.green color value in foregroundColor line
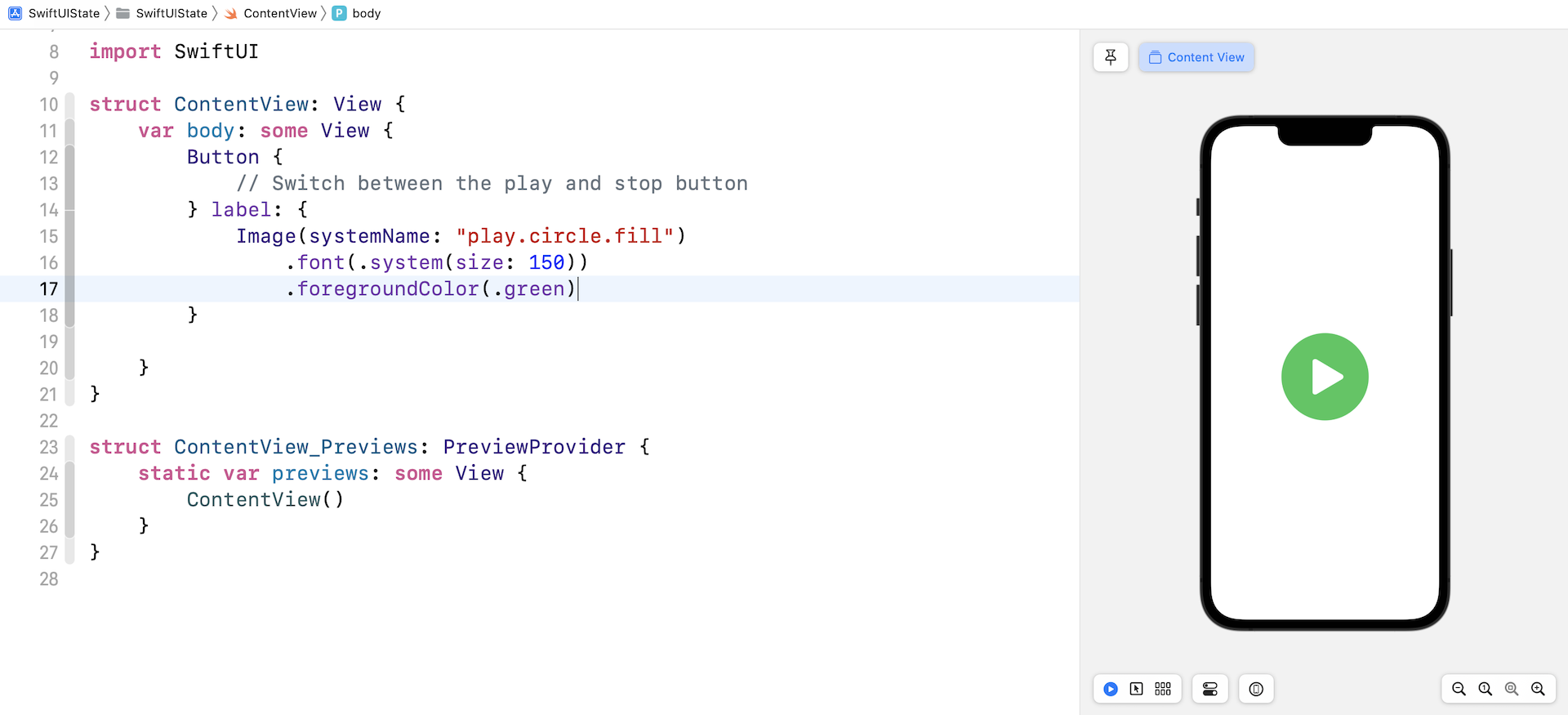 532,288
